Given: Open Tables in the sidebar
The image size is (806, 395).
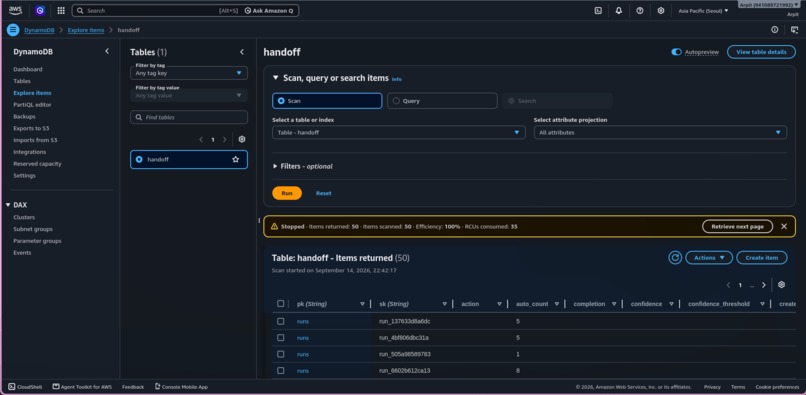Looking at the screenshot, I should pos(22,81).
